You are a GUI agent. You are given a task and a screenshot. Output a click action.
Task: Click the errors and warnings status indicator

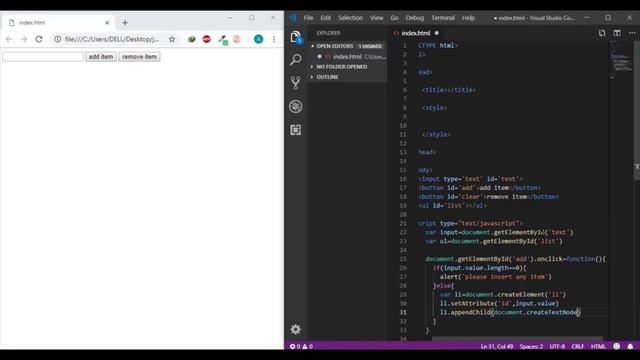pos(301,346)
